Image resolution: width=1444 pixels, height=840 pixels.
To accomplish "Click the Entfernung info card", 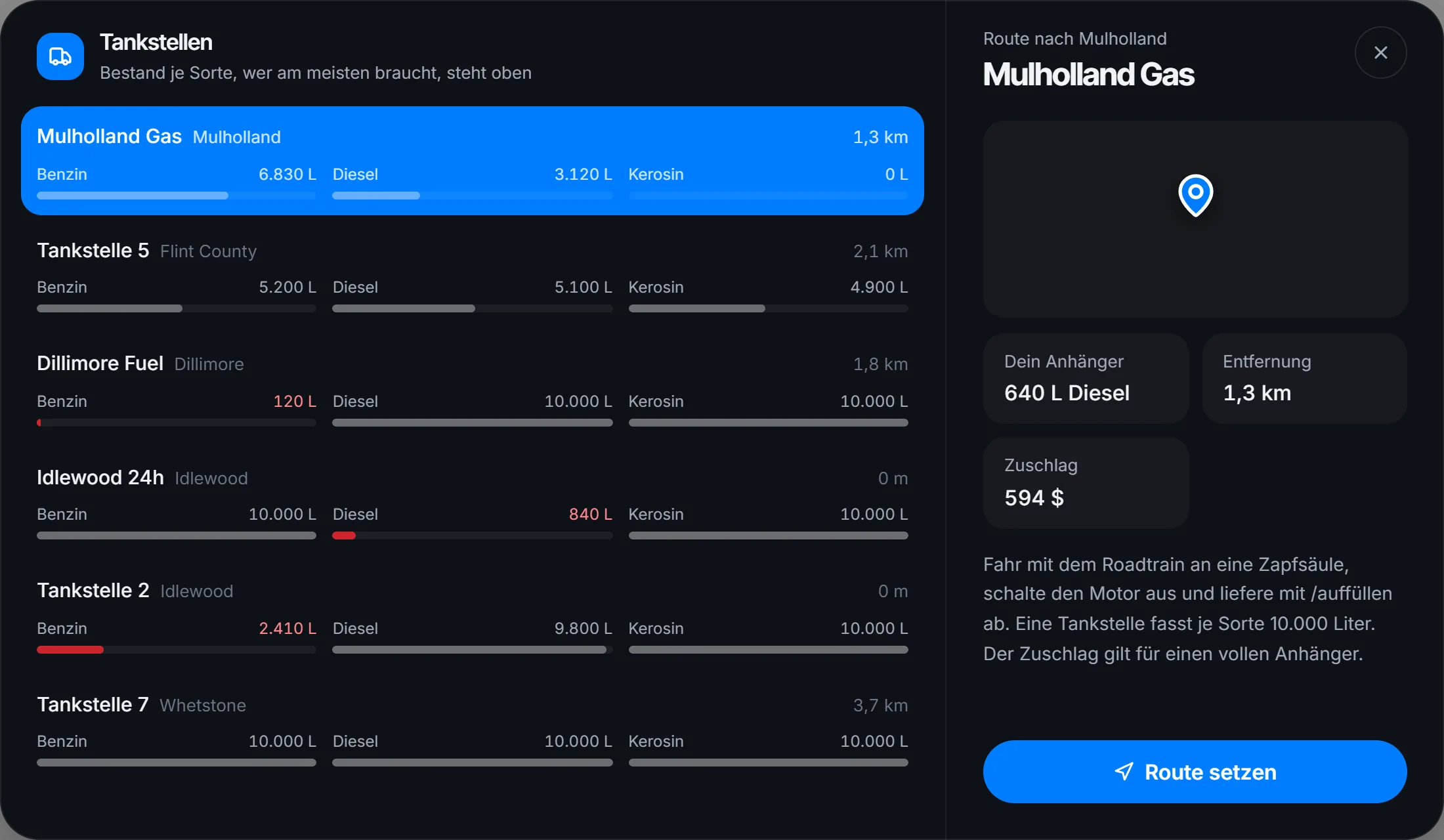I will 1304,379.
